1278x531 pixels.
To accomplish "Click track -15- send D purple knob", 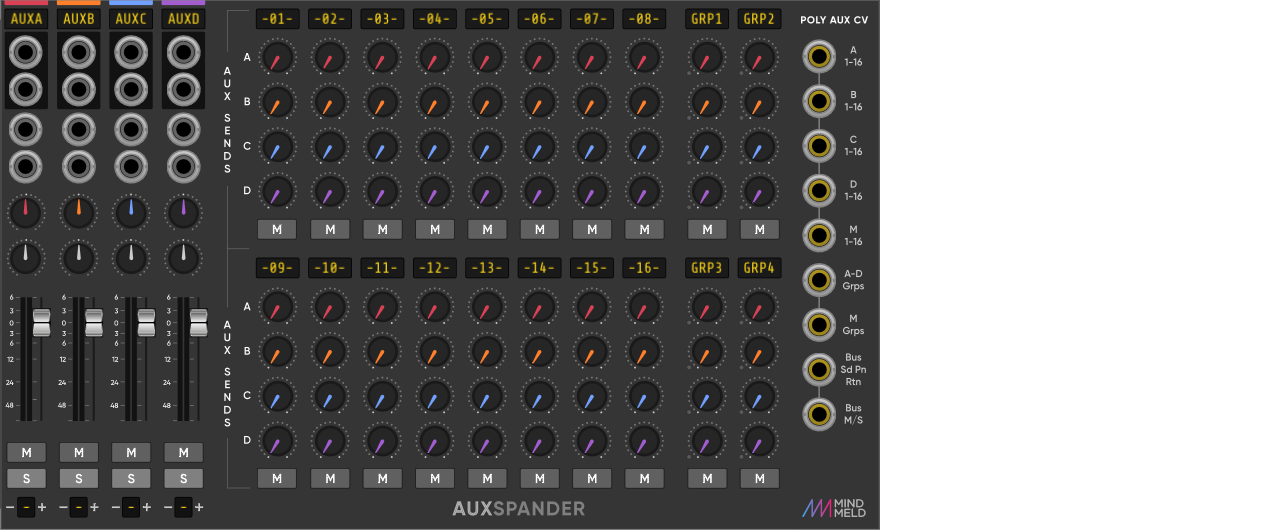I will [592, 439].
